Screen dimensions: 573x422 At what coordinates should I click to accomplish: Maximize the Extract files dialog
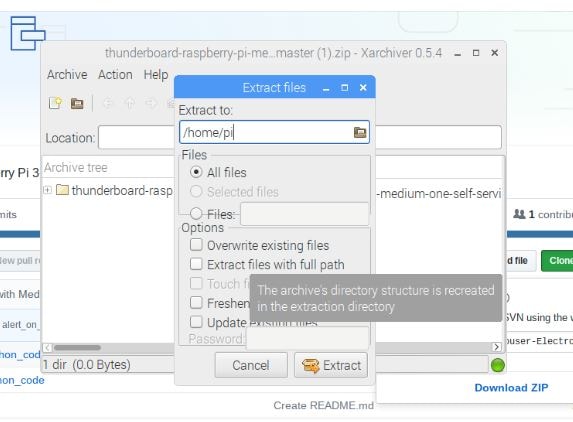[344, 88]
